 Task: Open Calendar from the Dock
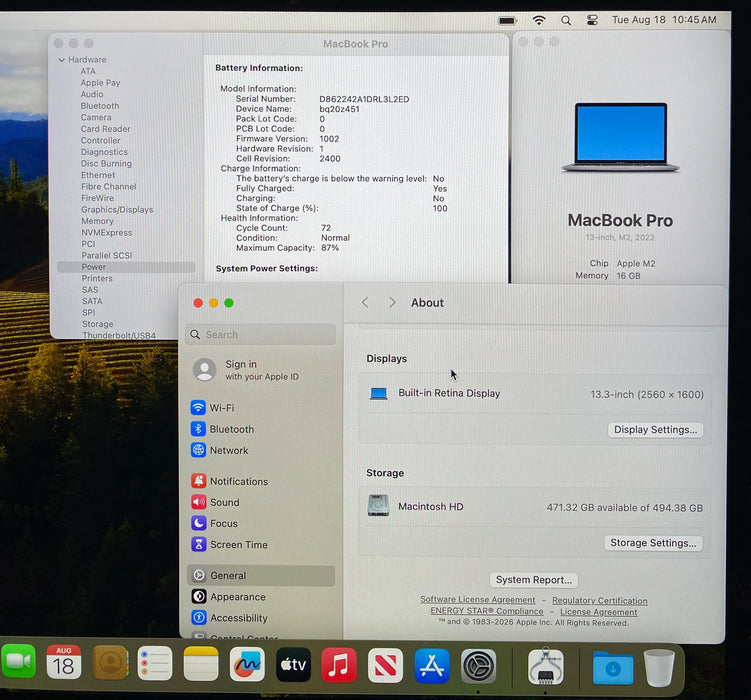tap(64, 663)
